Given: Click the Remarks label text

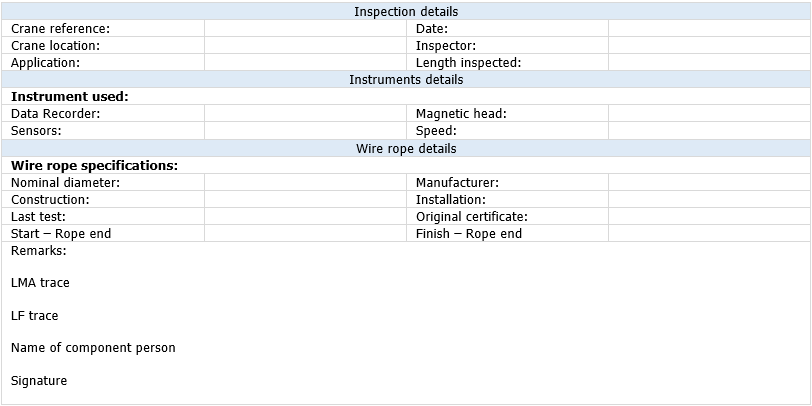Looking at the screenshot, I should (x=39, y=251).
